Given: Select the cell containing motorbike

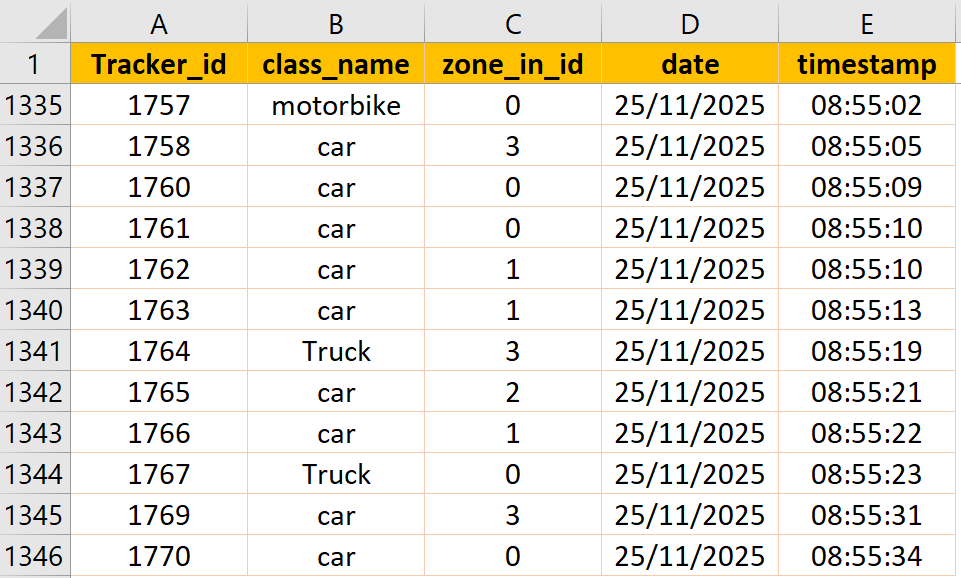Looking at the screenshot, I should point(337,105).
